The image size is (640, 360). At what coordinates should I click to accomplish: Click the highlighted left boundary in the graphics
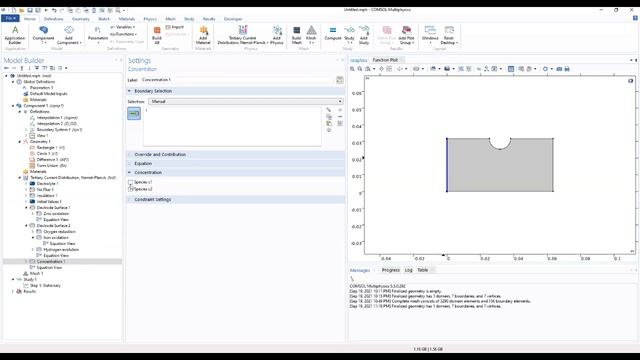click(447, 165)
